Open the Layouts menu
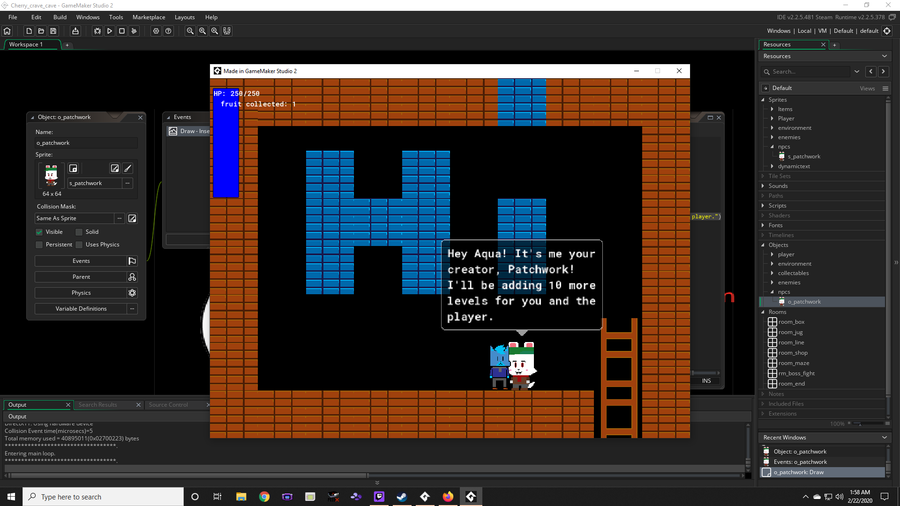The height and width of the screenshot is (506, 900). tap(184, 17)
